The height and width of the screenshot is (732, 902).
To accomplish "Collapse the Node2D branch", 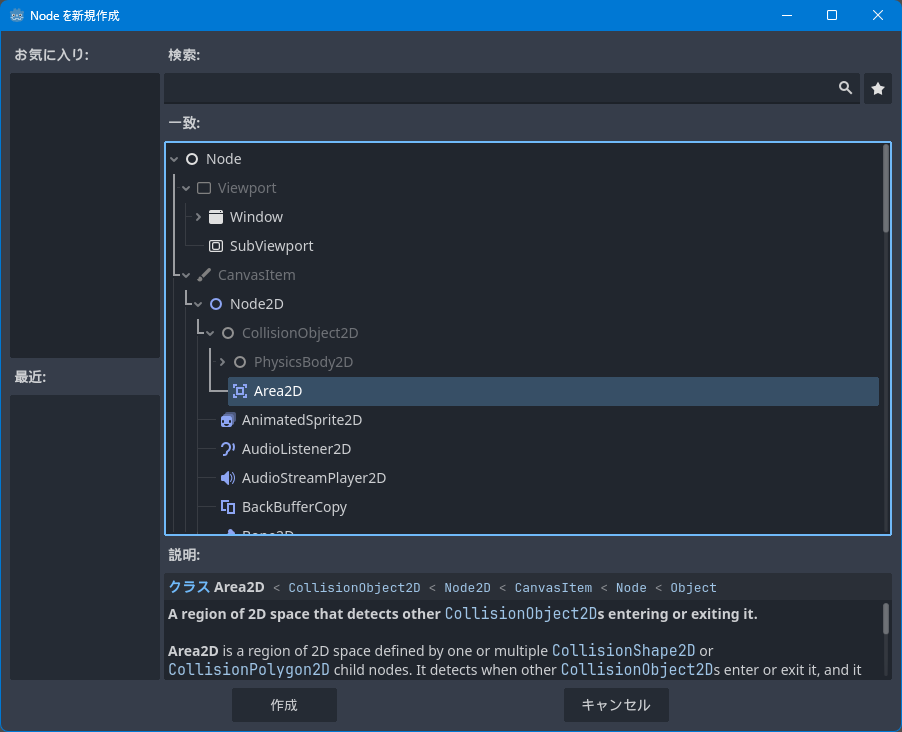I will coord(198,304).
